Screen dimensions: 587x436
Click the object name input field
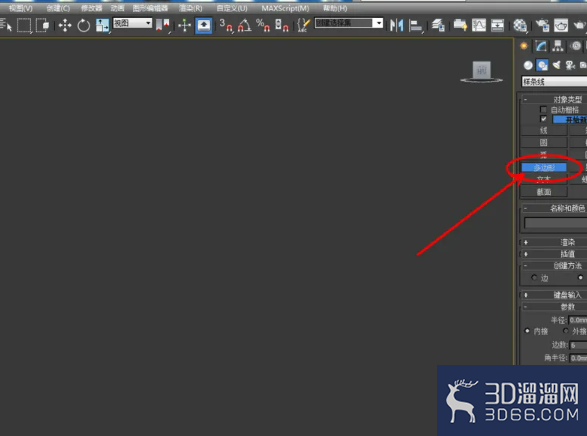[556, 223]
